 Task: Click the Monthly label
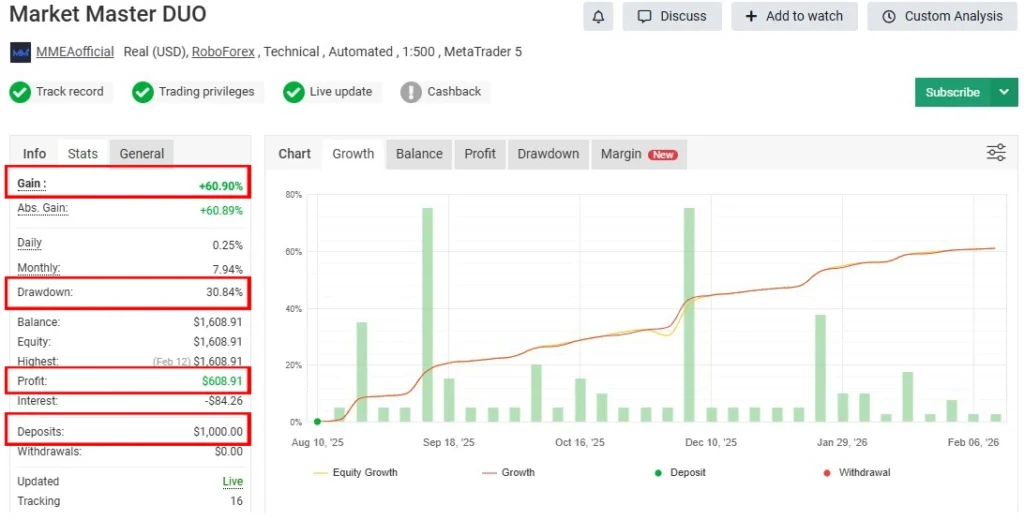39,268
